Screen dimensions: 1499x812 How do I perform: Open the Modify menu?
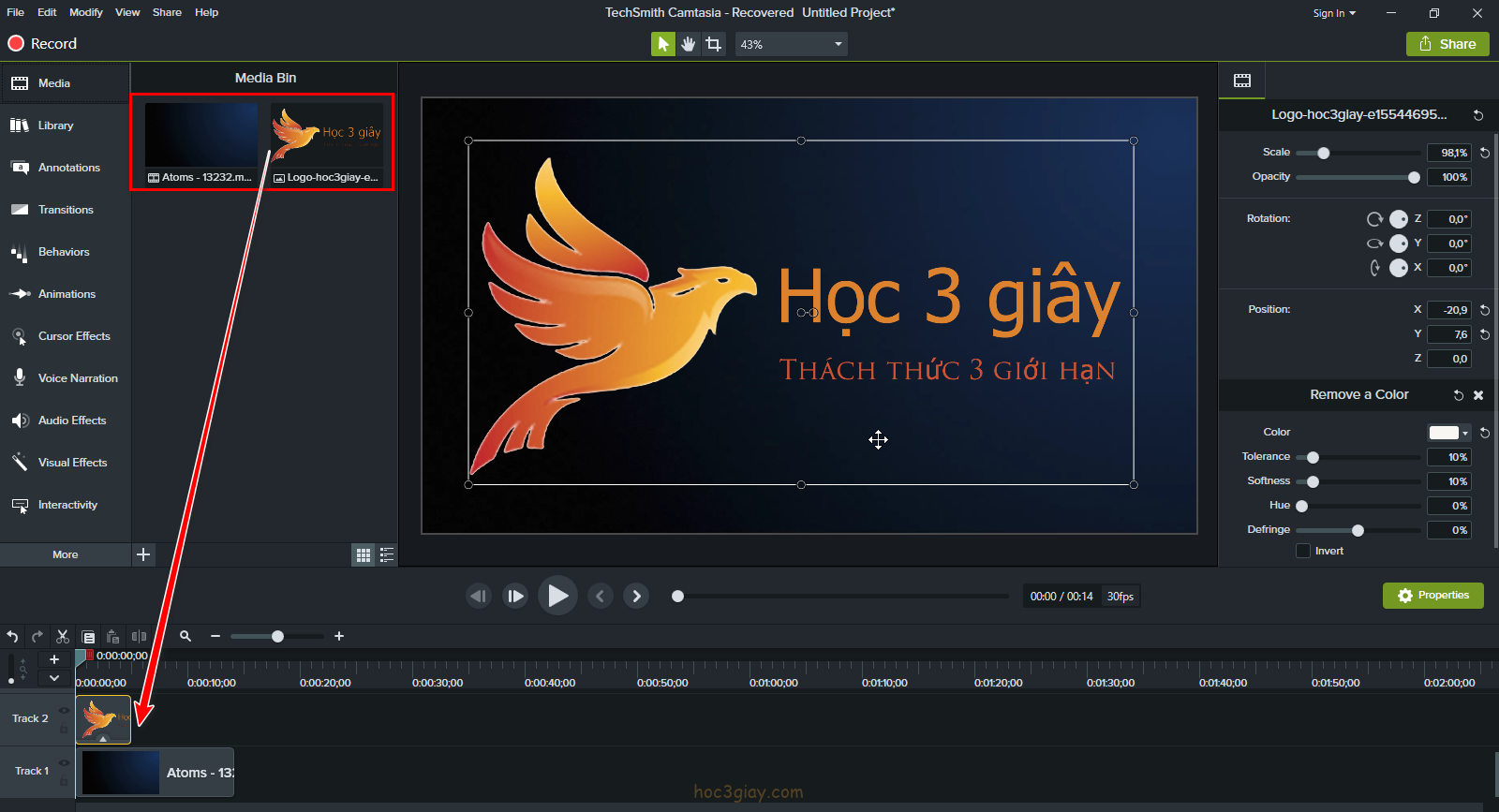click(86, 12)
